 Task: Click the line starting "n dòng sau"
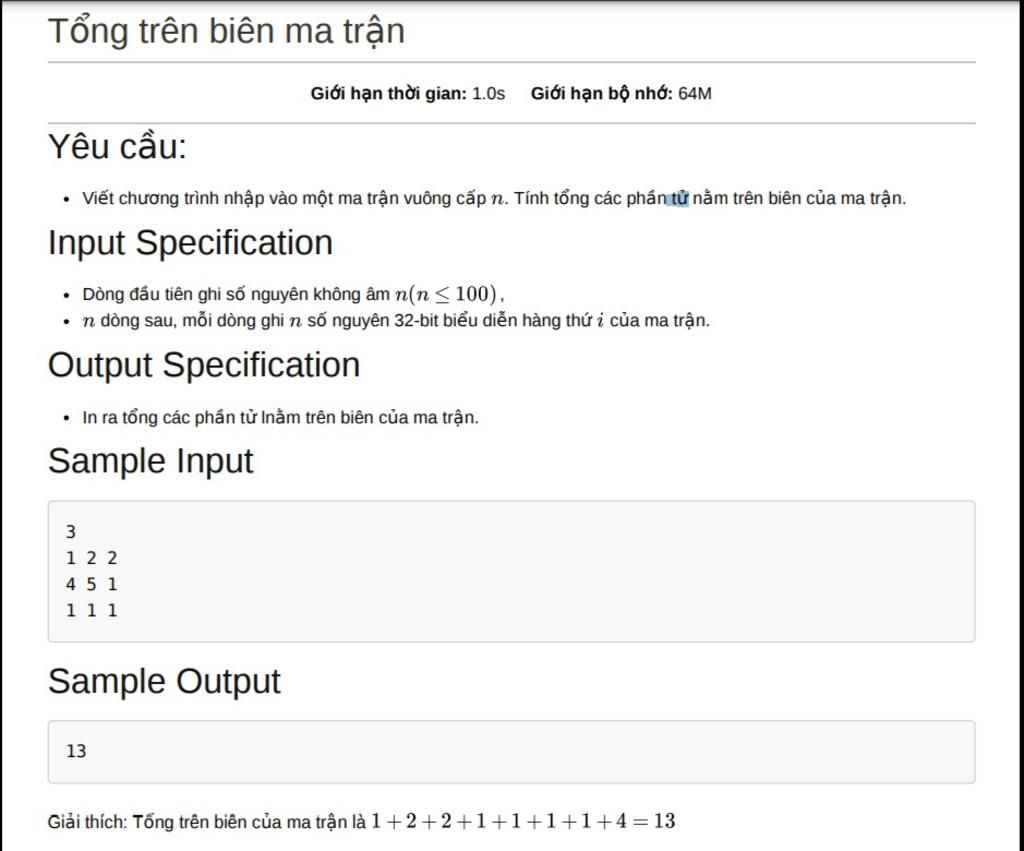point(396,321)
